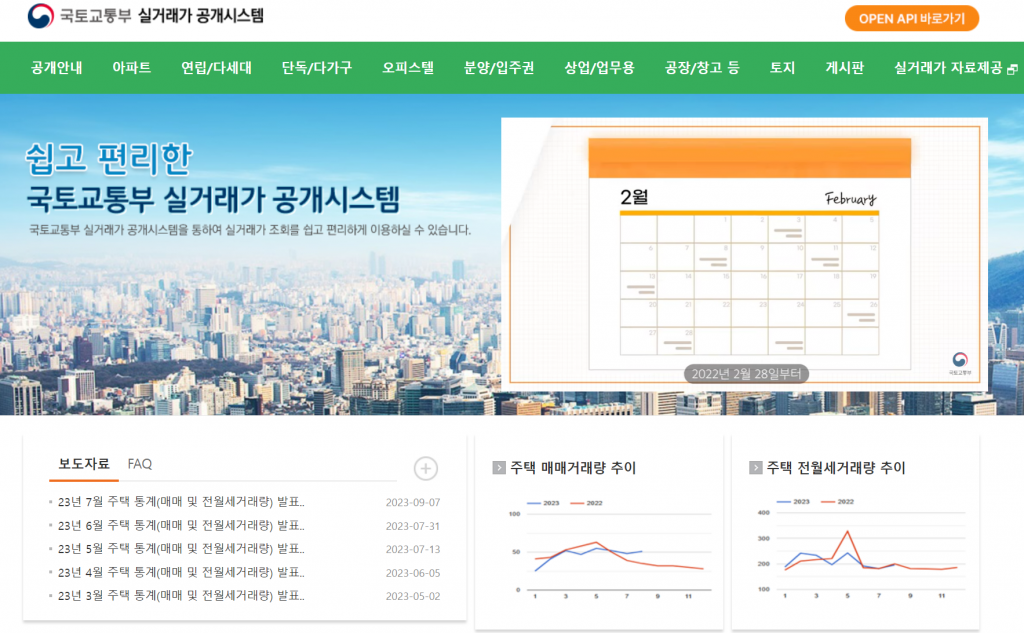Image resolution: width=1024 pixels, height=633 pixels.
Task: Click the external link icon beside 실거래가 자료제공
Action: [1012, 69]
